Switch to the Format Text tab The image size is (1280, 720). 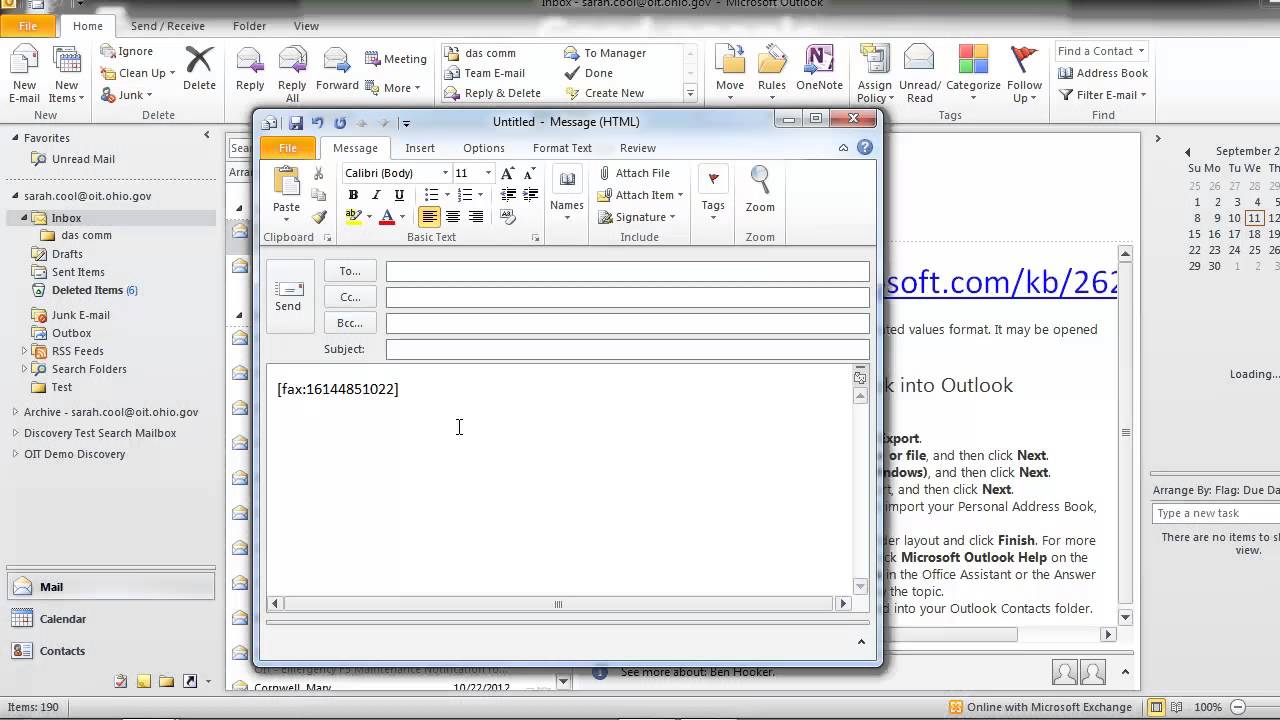click(562, 148)
